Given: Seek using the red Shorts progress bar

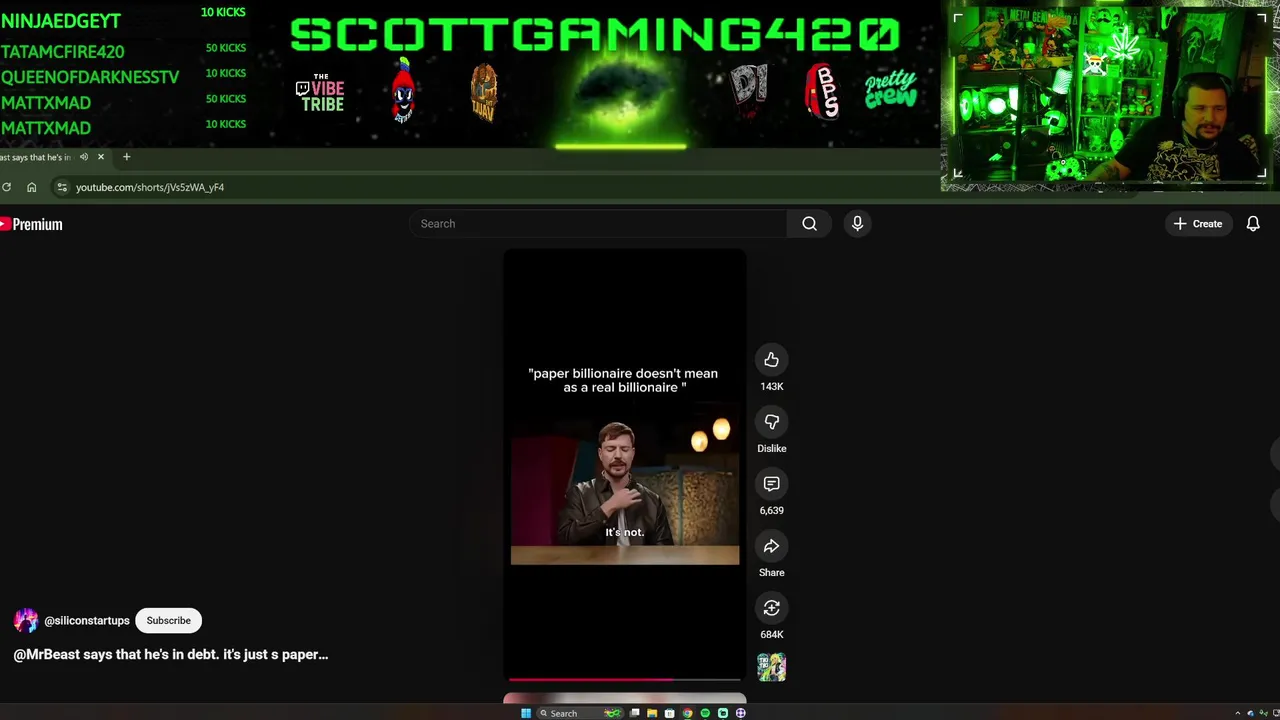Looking at the screenshot, I should (x=625, y=679).
